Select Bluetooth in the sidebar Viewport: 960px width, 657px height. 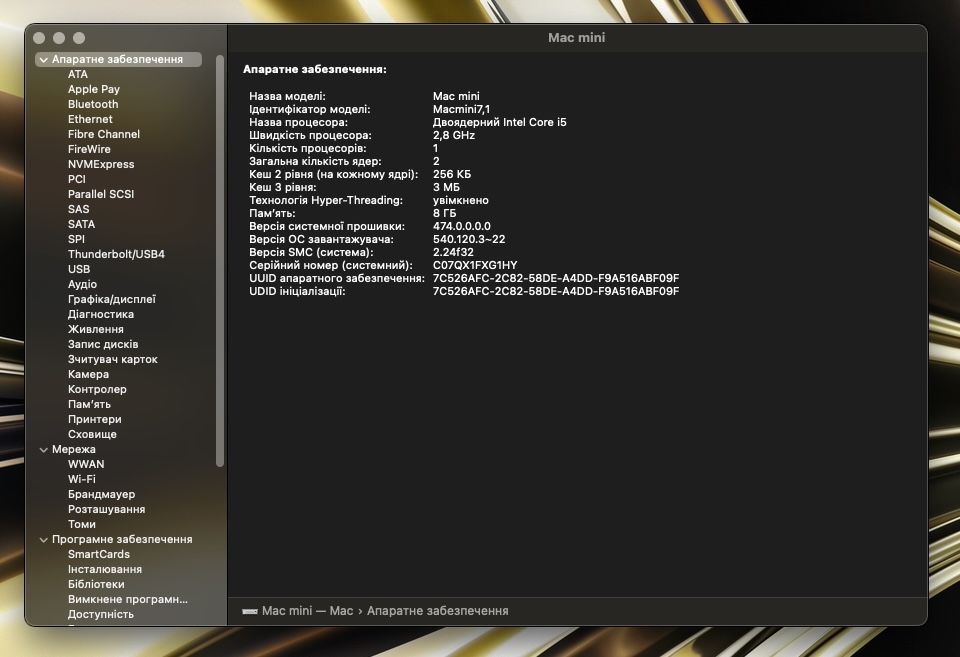pyautogui.click(x=93, y=104)
